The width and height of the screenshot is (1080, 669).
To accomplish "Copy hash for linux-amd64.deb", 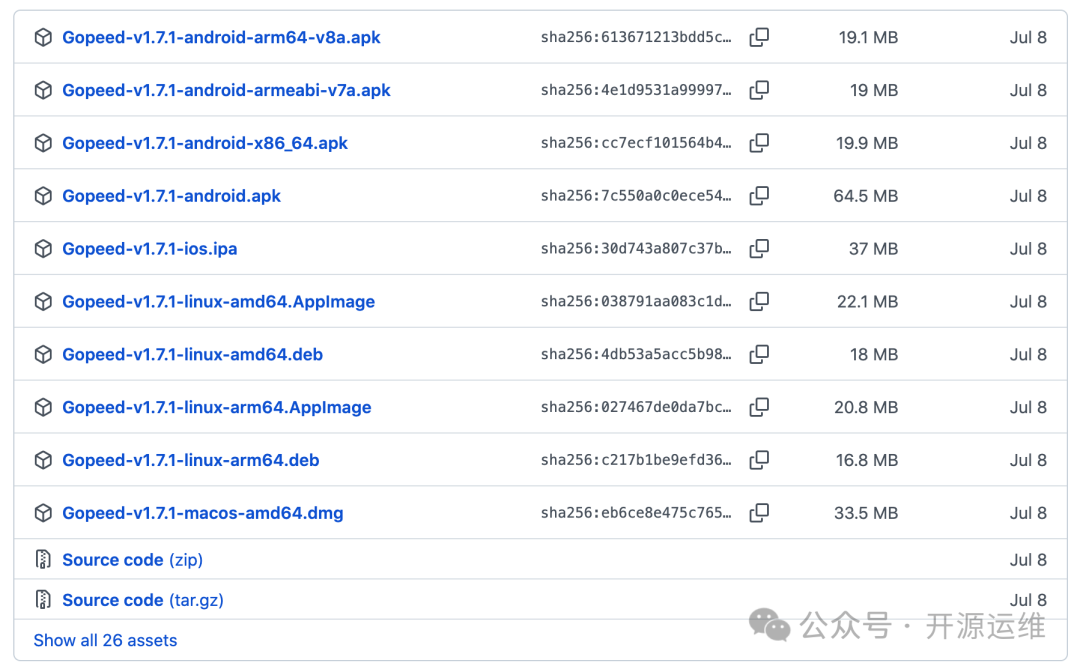I will coord(759,354).
